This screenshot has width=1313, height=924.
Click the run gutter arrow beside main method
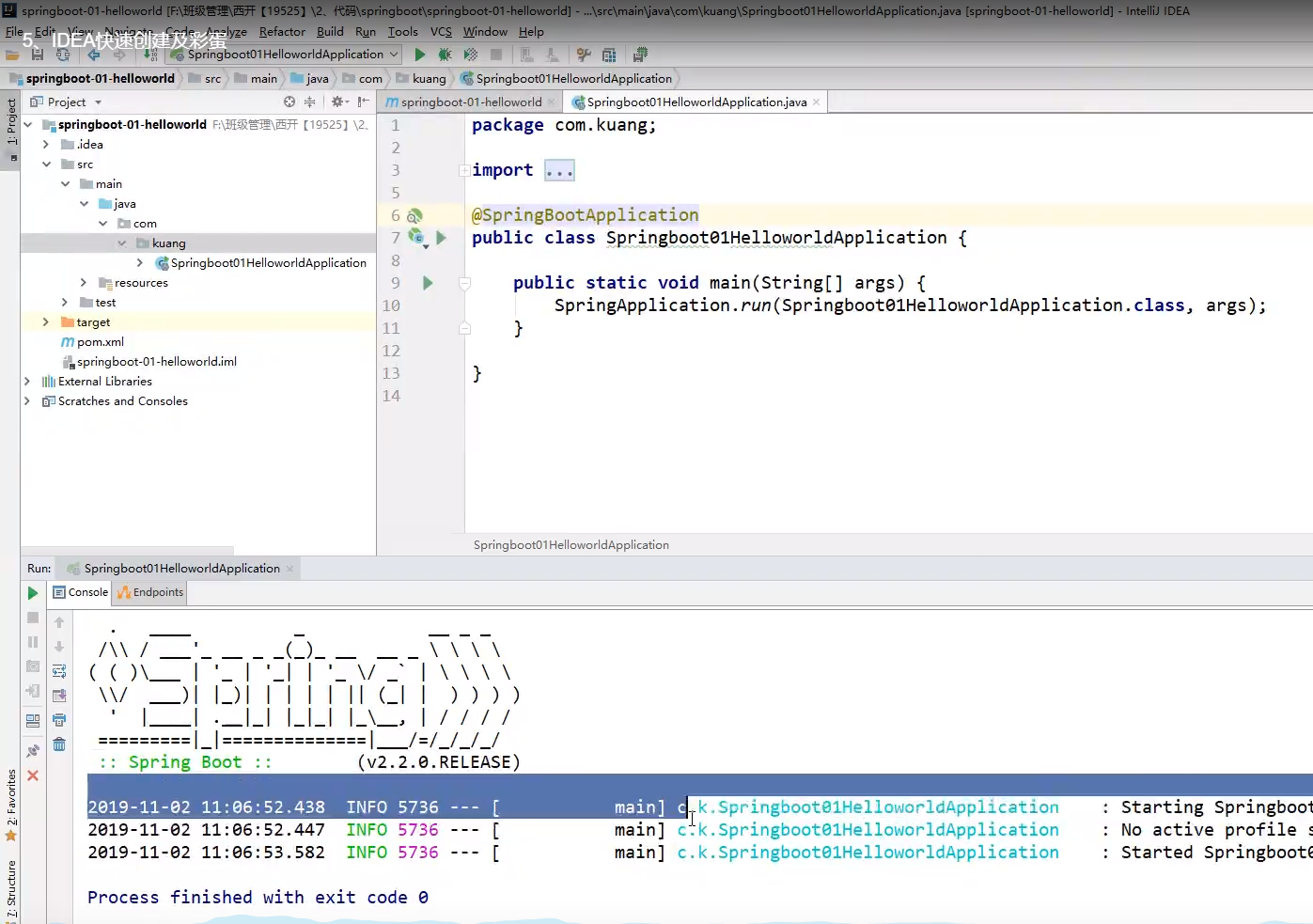[x=428, y=283]
